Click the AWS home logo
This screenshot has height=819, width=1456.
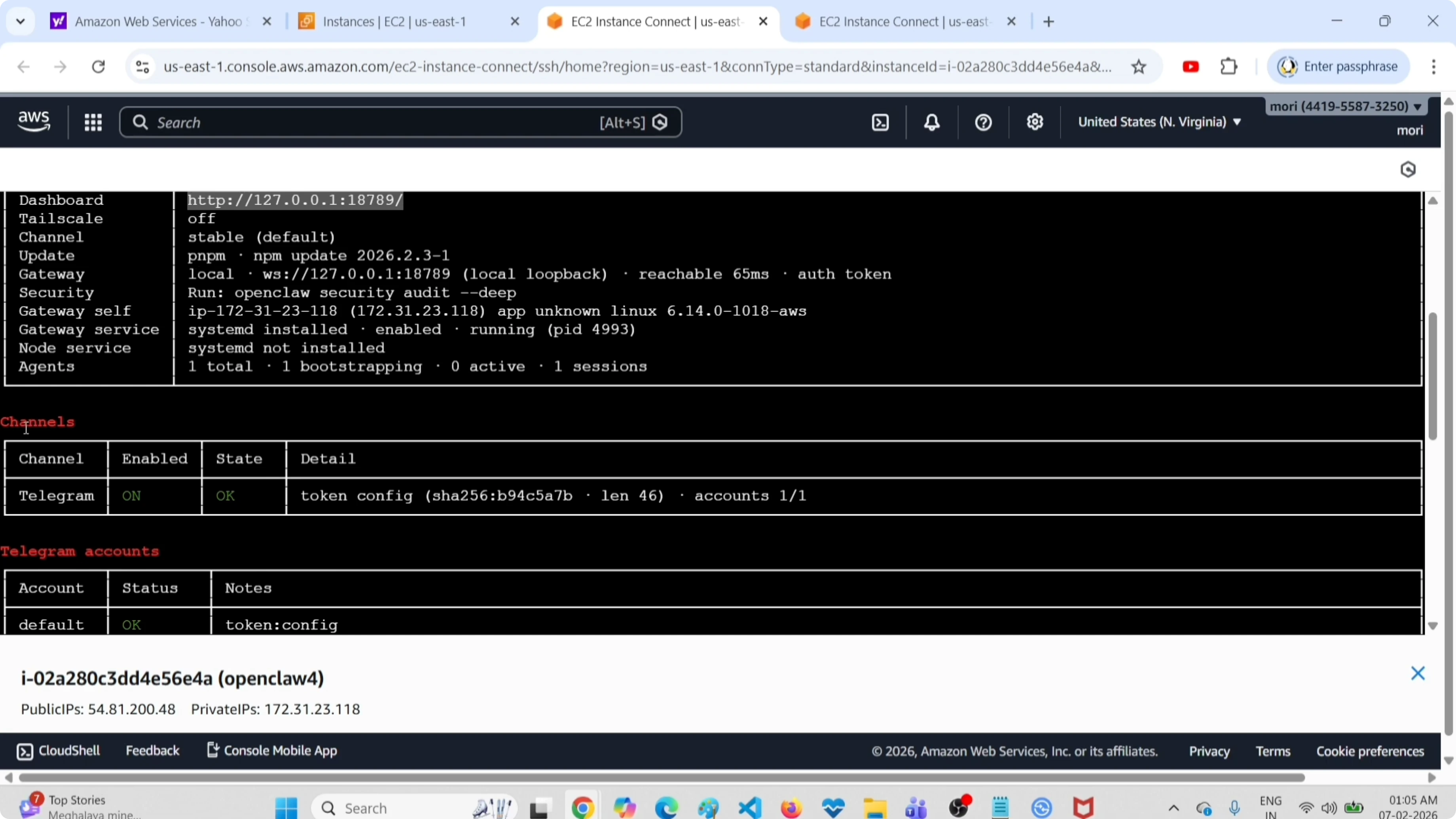tap(33, 121)
